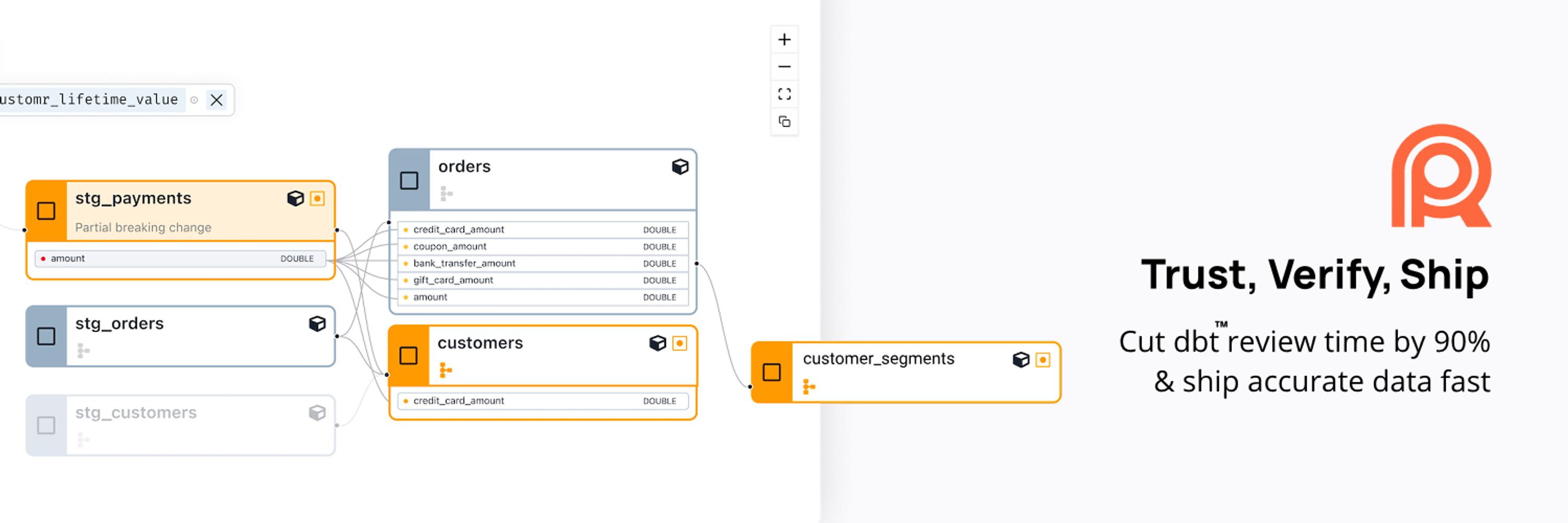This screenshot has width=1568, height=523.
Task: Select the amount column in orders node
Action: [x=543, y=297]
